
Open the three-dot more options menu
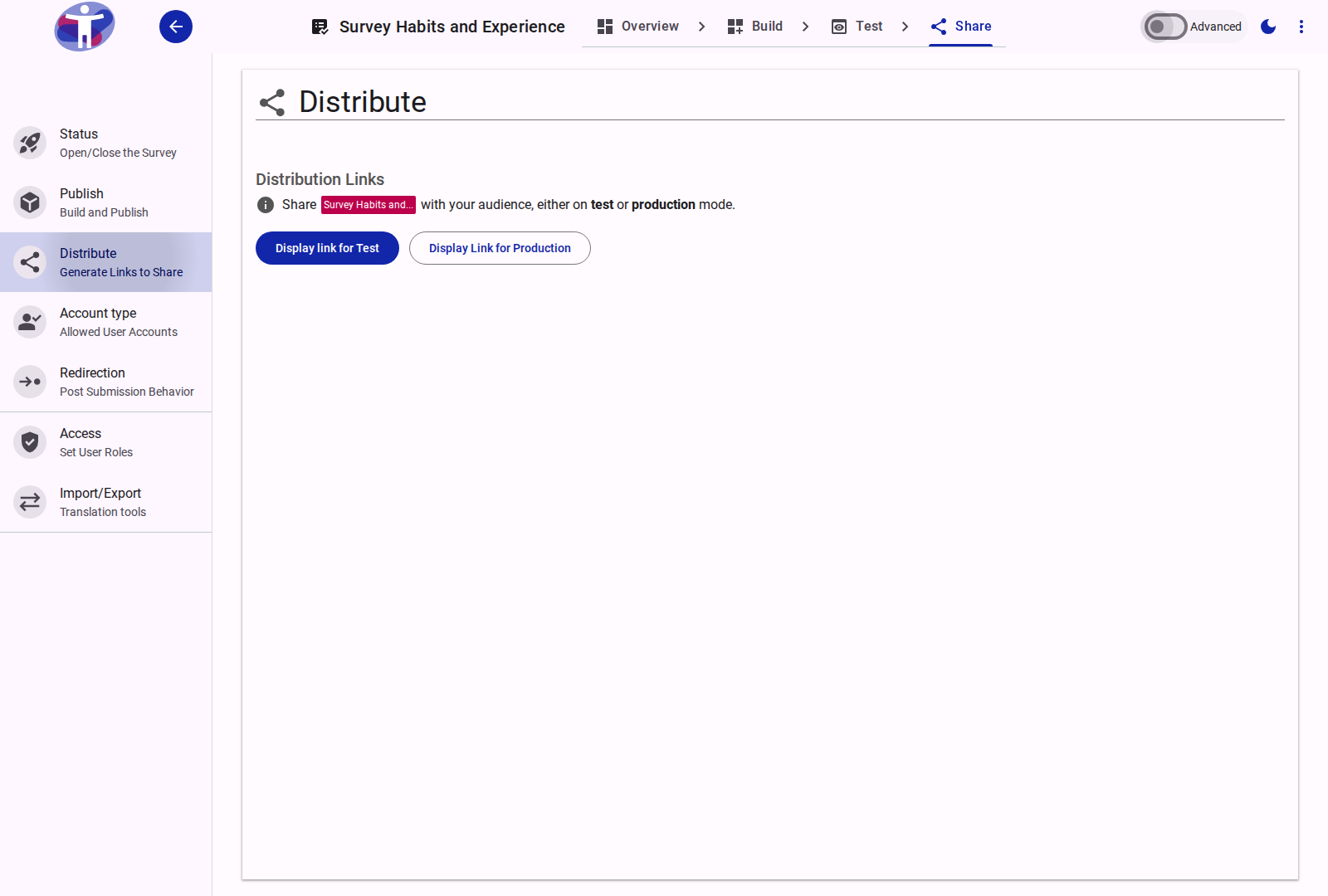1301,27
